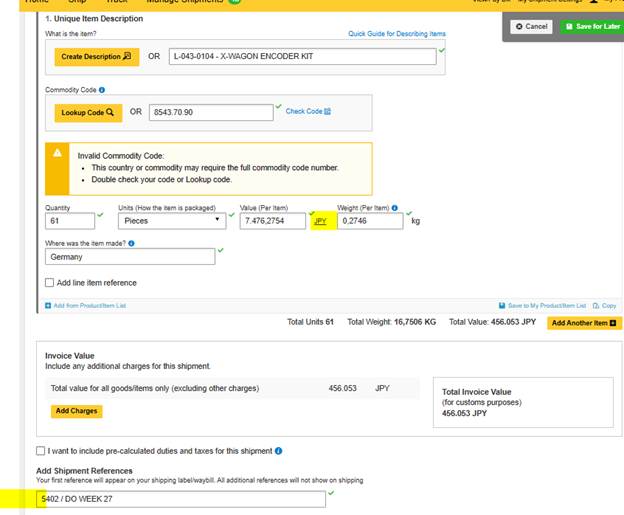The image size is (624, 515).
Task: Click the magnifier icon on Lookup Code button
Action: [x=110, y=112]
